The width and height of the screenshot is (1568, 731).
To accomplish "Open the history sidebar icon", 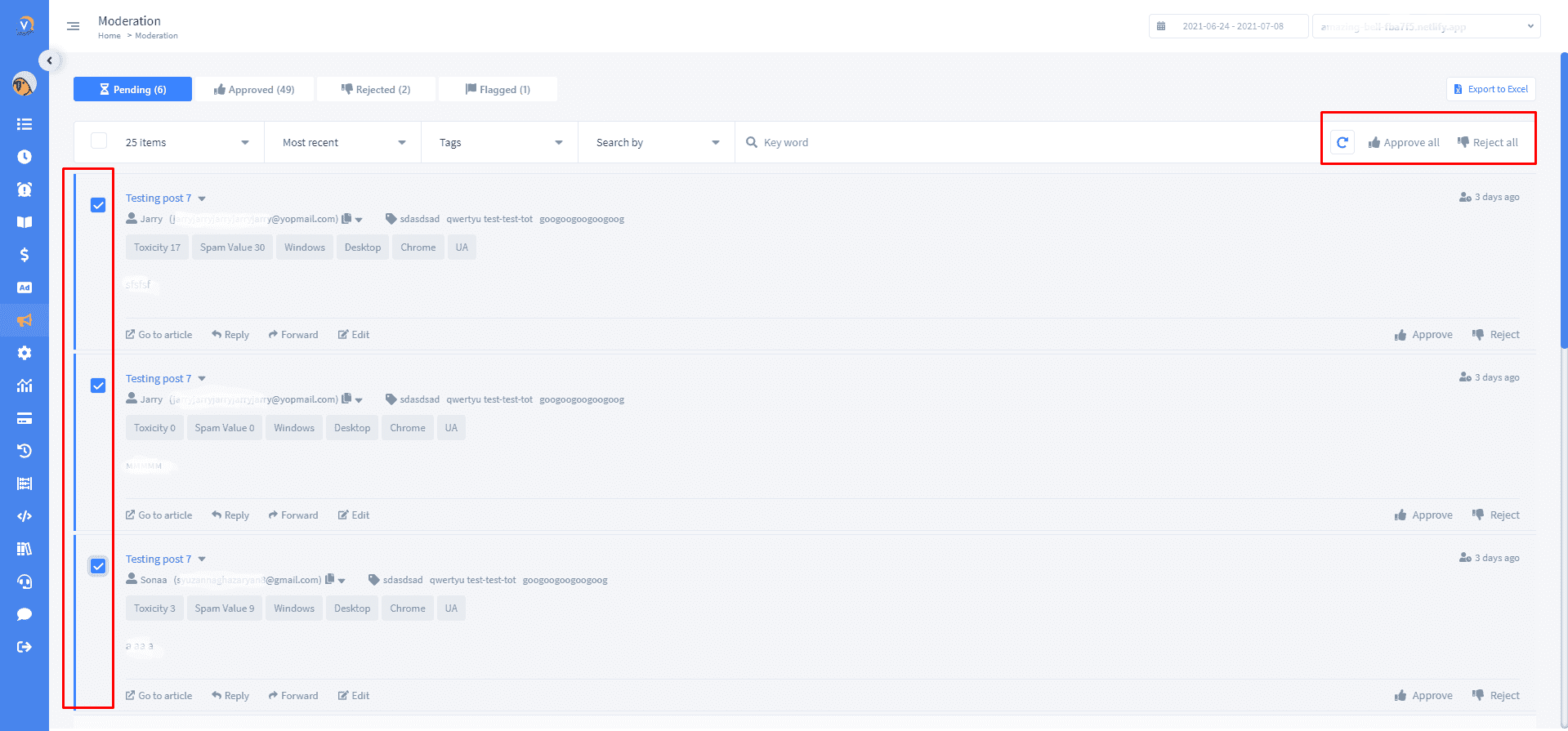I will tap(25, 451).
